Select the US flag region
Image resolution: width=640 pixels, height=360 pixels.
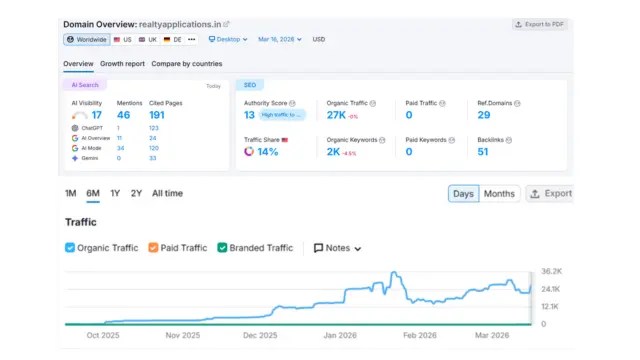click(122, 40)
